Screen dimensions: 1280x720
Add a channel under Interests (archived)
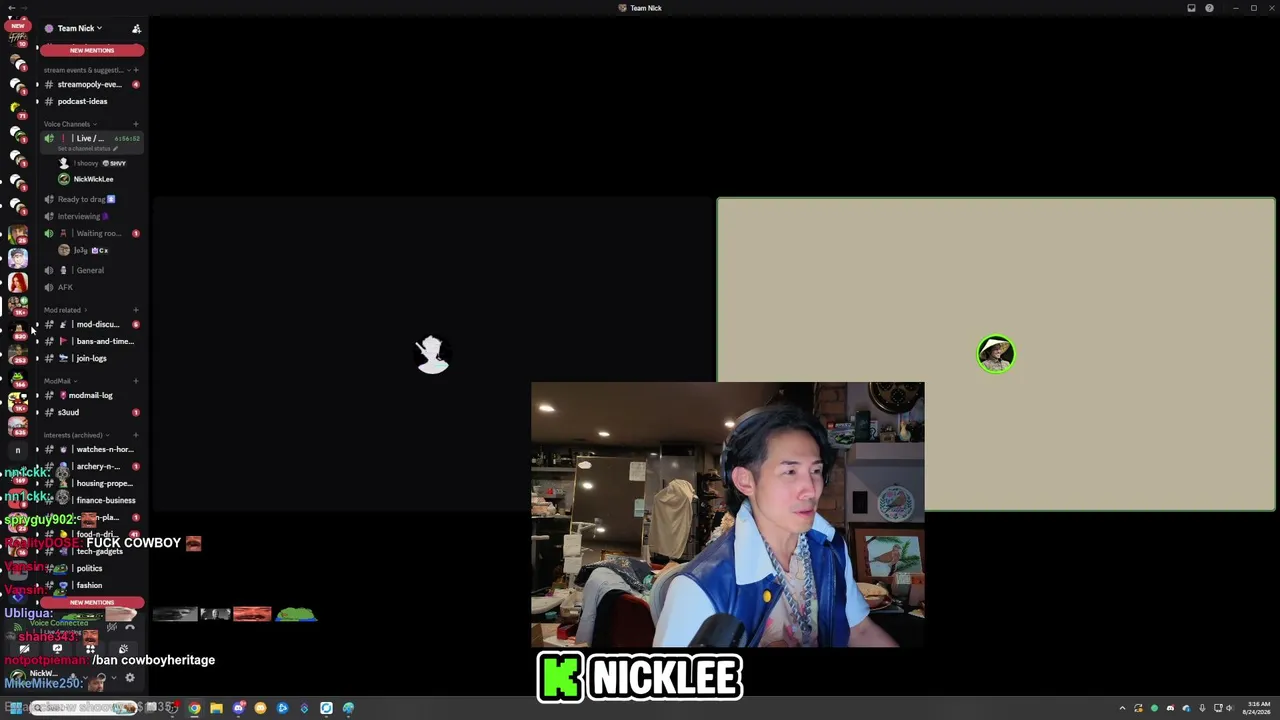(136, 435)
